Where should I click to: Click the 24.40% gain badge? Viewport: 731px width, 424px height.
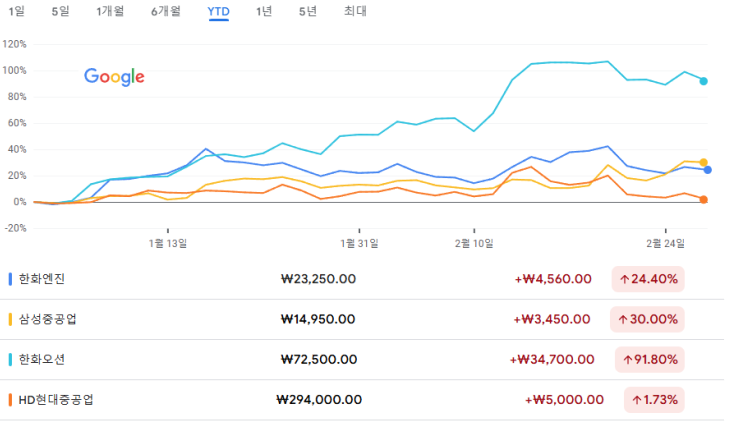click(x=648, y=280)
